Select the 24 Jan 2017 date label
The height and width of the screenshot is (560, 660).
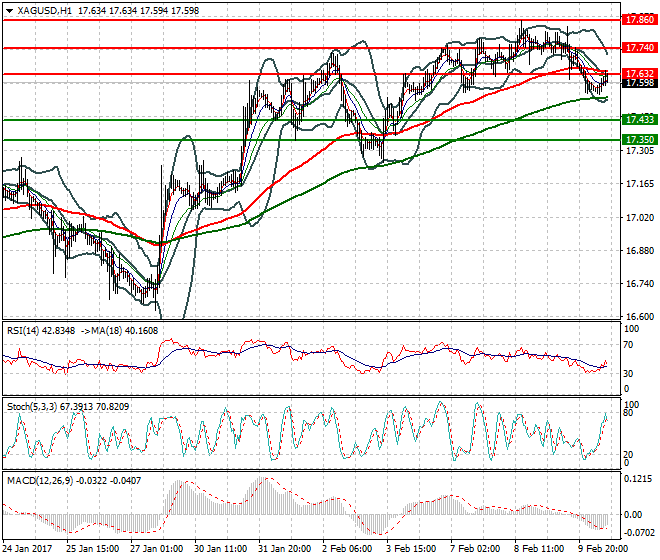point(27,549)
